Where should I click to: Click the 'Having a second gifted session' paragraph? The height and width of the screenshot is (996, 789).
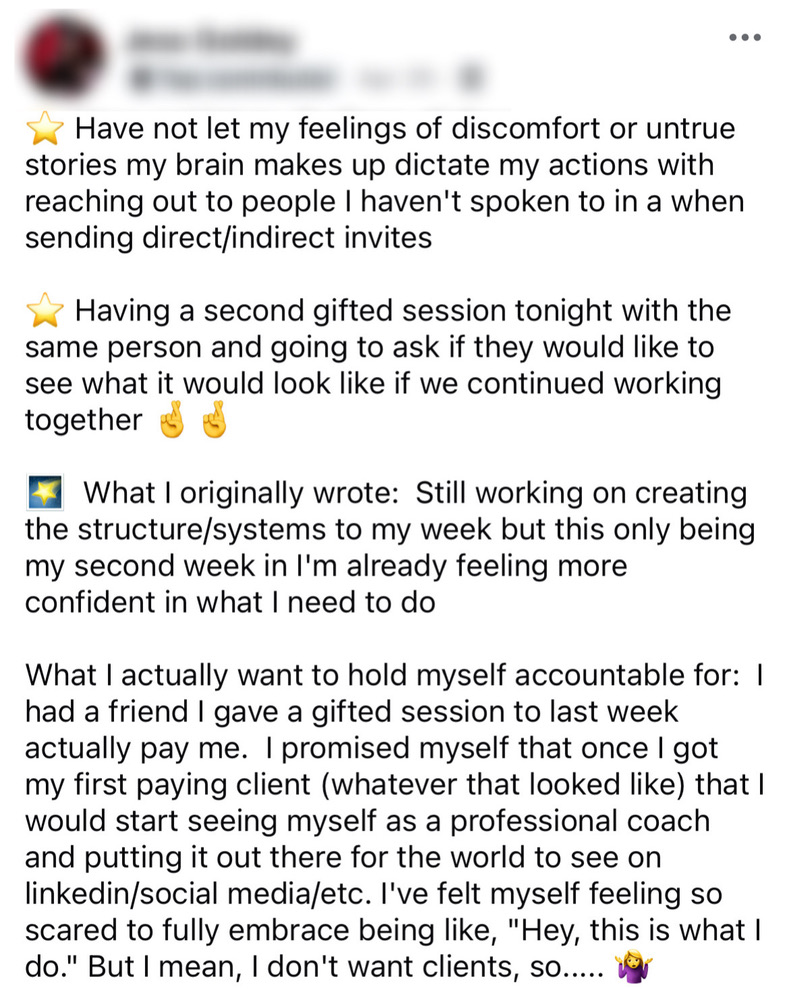378,365
